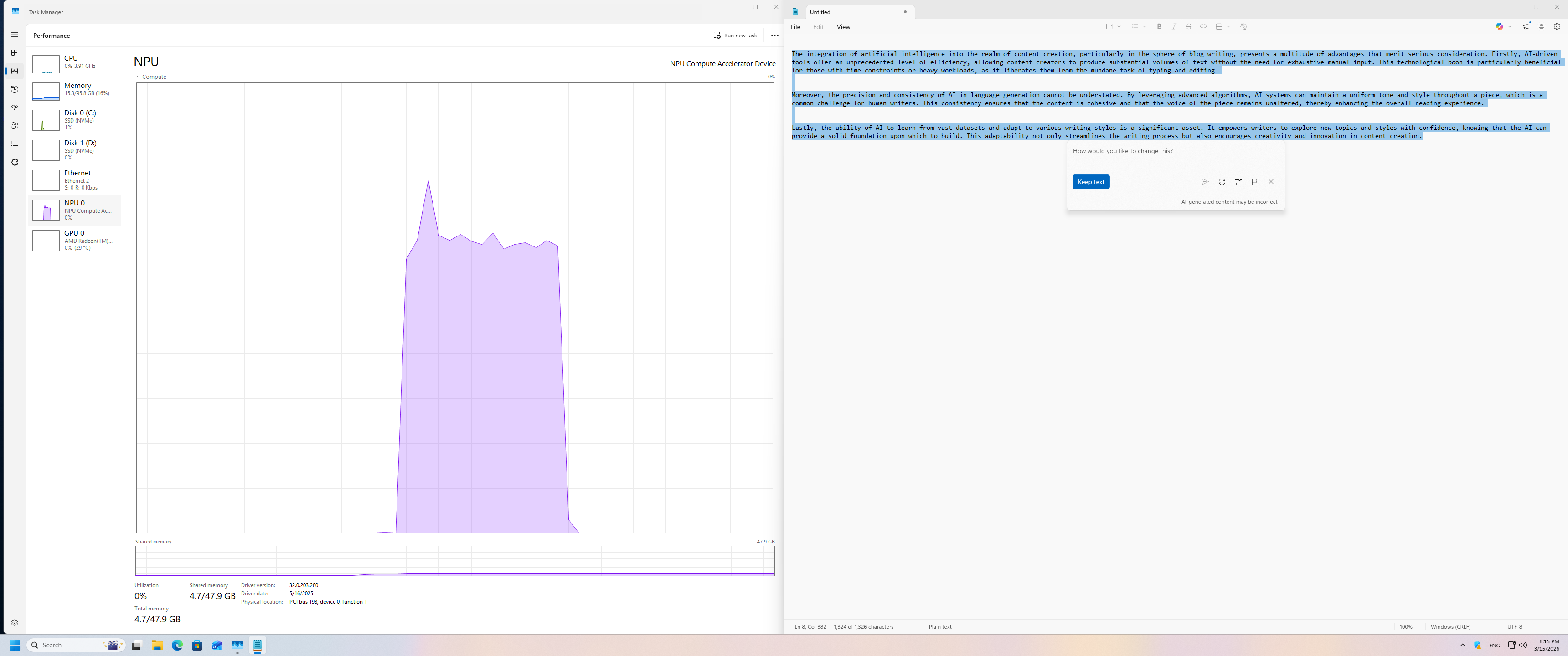This screenshot has width=1568, height=656.
Task: Open the Notepad View menu
Action: 843,27
